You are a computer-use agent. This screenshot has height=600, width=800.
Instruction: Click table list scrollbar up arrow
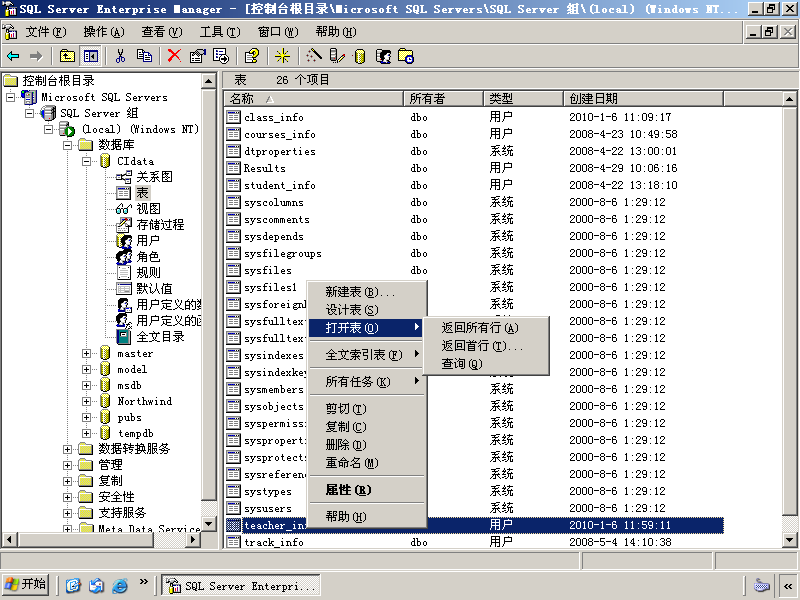click(789, 99)
